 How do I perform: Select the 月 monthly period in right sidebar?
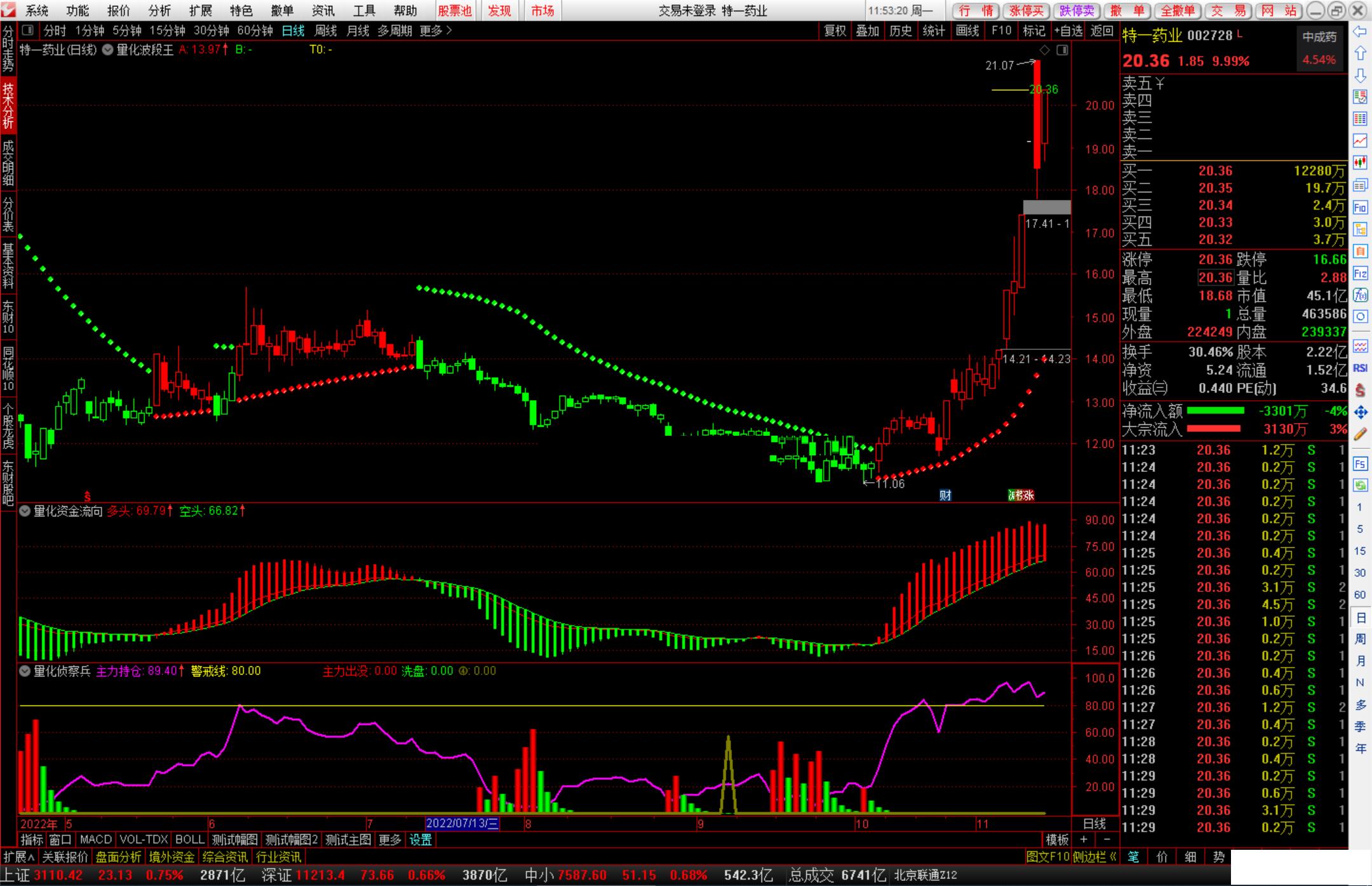click(1360, 661)
